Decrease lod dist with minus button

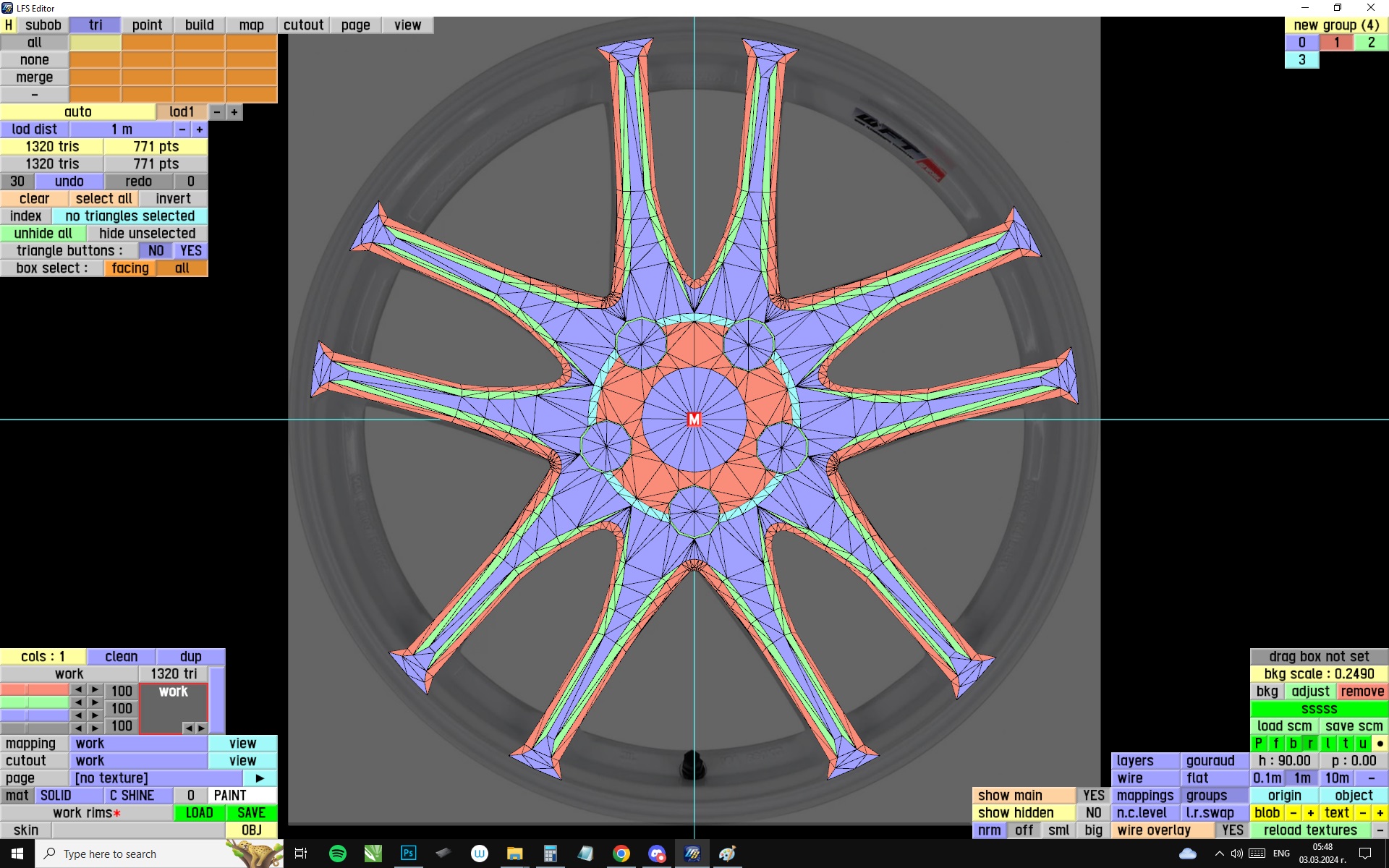tap(182, 129)
